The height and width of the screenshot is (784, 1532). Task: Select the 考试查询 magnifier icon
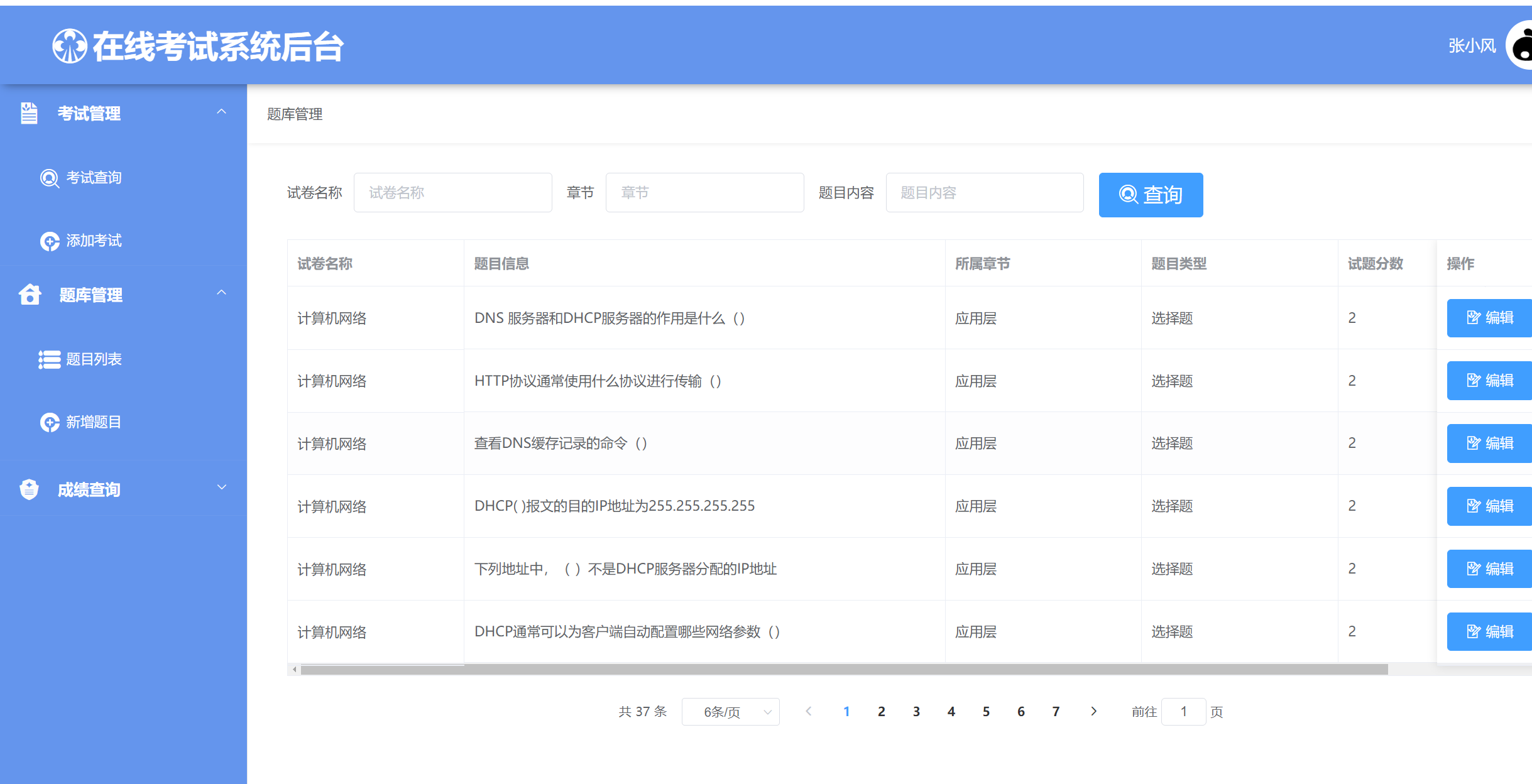50,178
